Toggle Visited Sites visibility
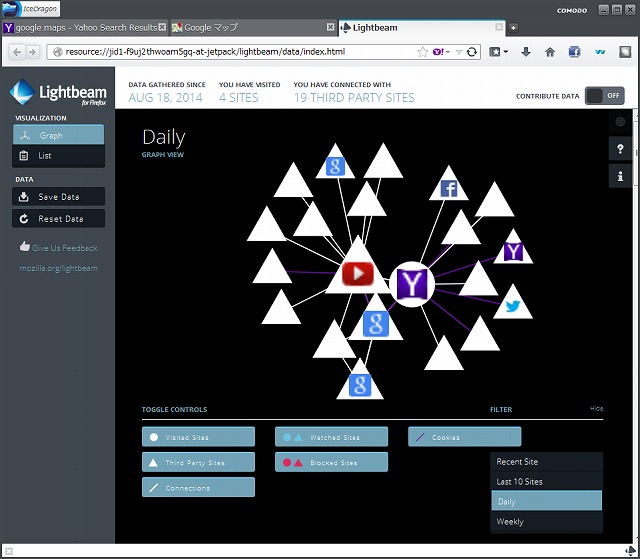 (198, 437)
